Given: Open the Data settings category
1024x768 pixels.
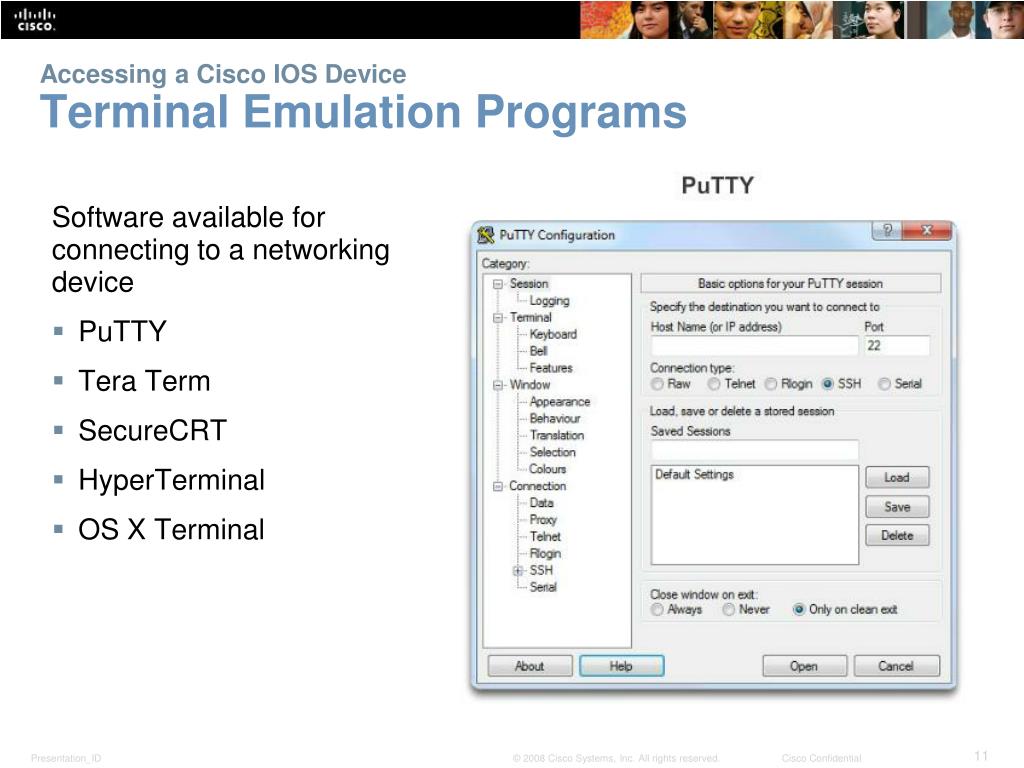Looking at the screenshot, I should (x=541, y=503).
